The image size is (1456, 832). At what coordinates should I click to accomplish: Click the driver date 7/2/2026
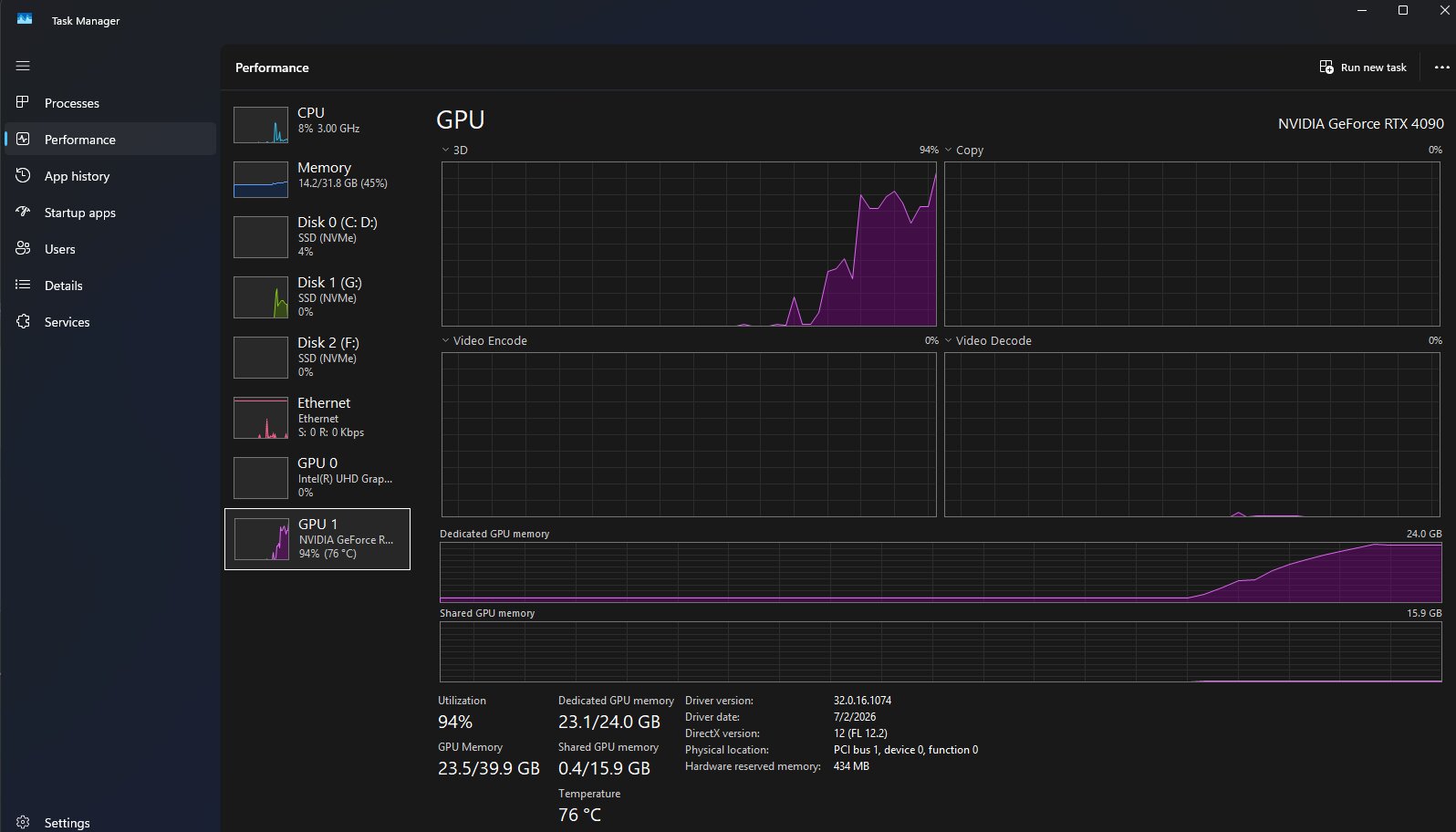tap(855, 717)
